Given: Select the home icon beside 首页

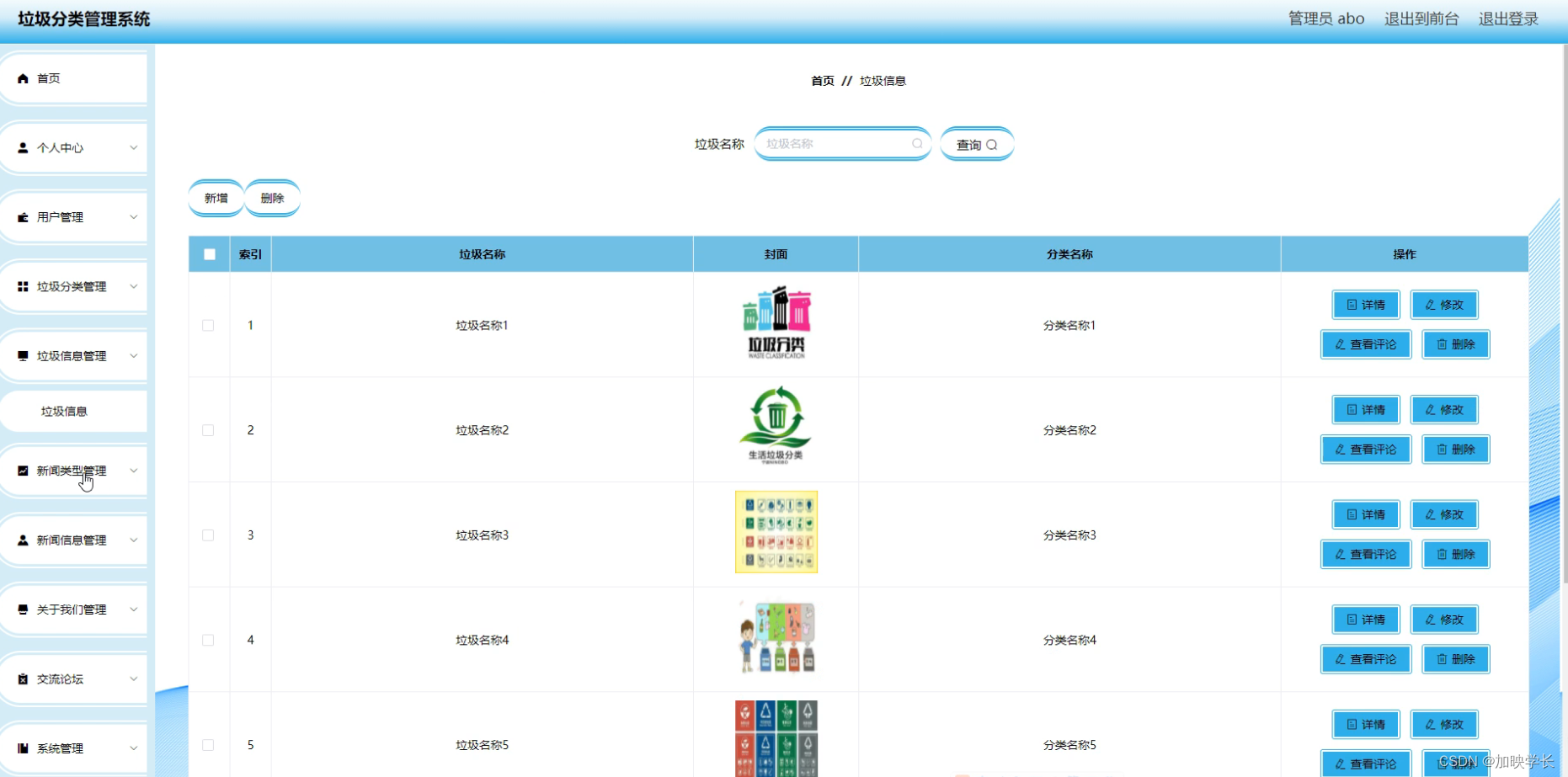Looking at the screenshot, I should point(23,78).
